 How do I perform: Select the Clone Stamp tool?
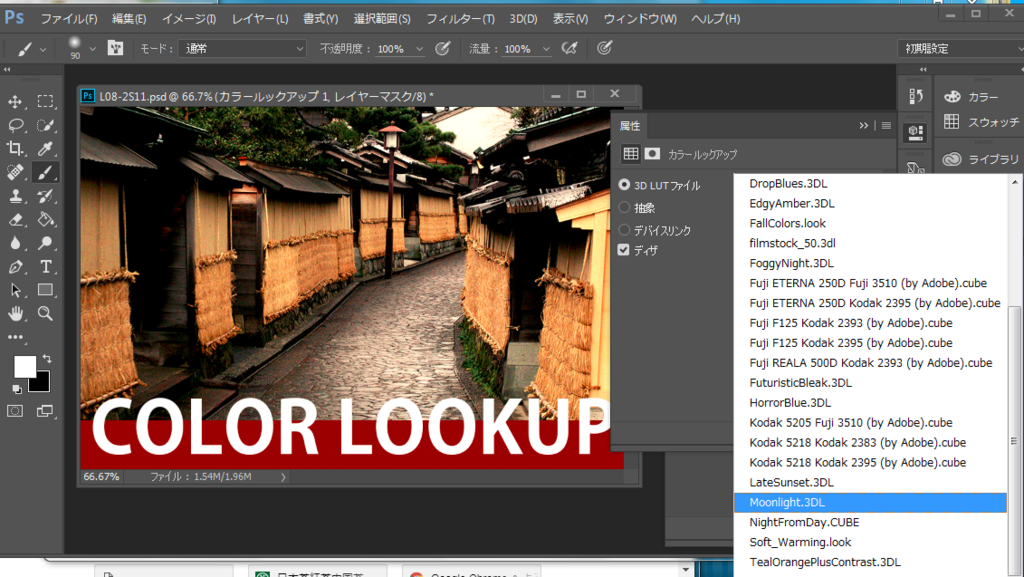click(x=16, y=197)
